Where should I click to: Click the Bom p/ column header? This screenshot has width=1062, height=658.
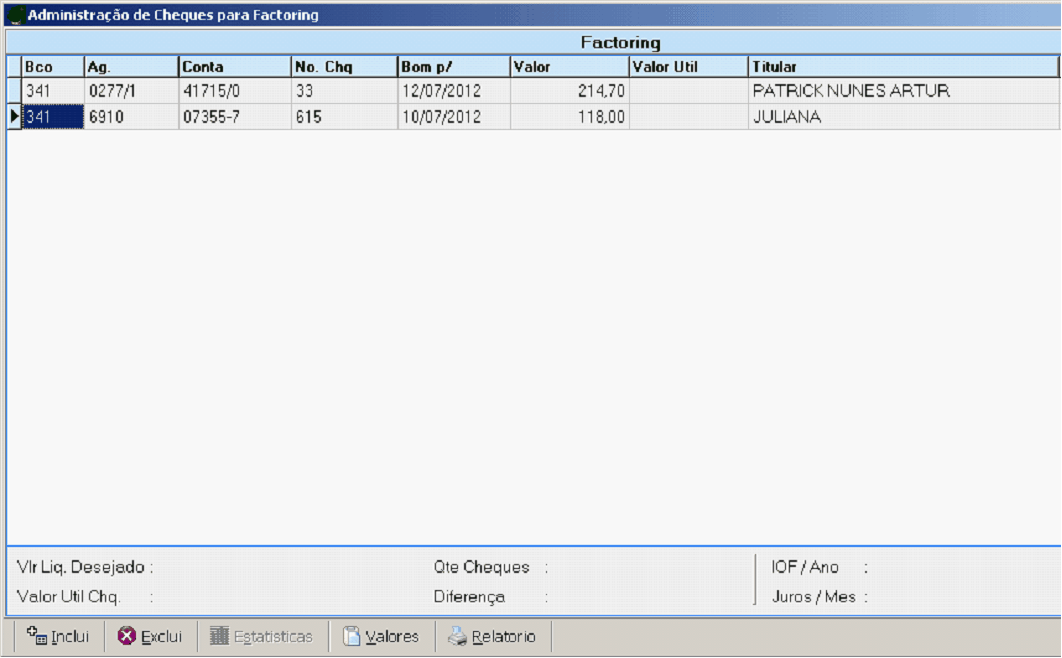click(x=453, y=67)
